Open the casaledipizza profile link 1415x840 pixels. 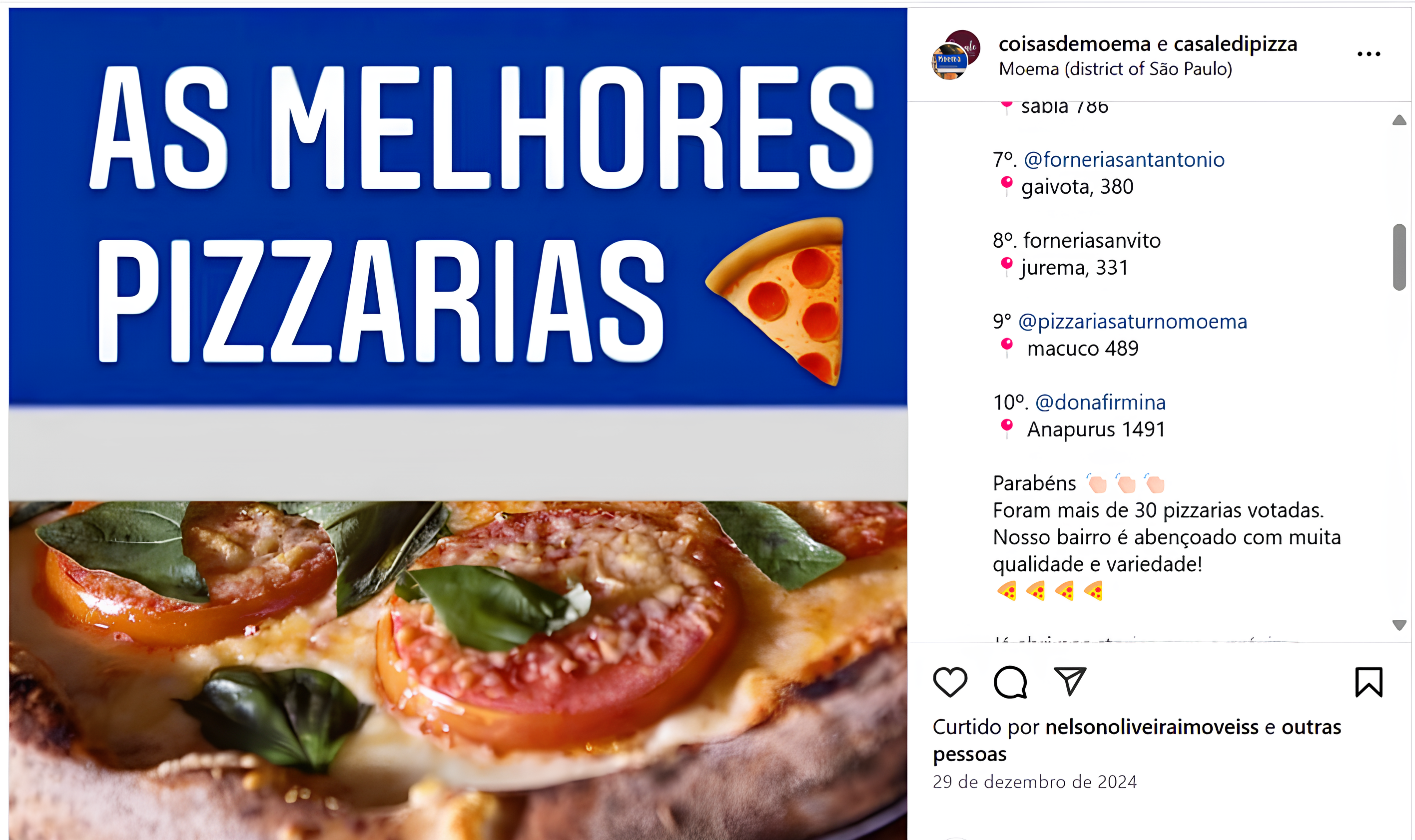pyautogui.click(x=1235, y=43)
